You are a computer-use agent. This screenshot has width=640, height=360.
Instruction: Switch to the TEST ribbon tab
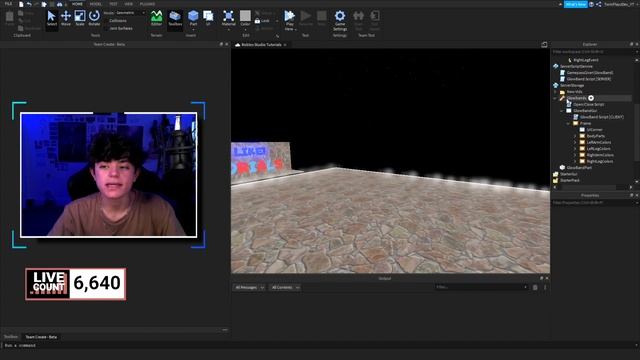coord(113,4)
